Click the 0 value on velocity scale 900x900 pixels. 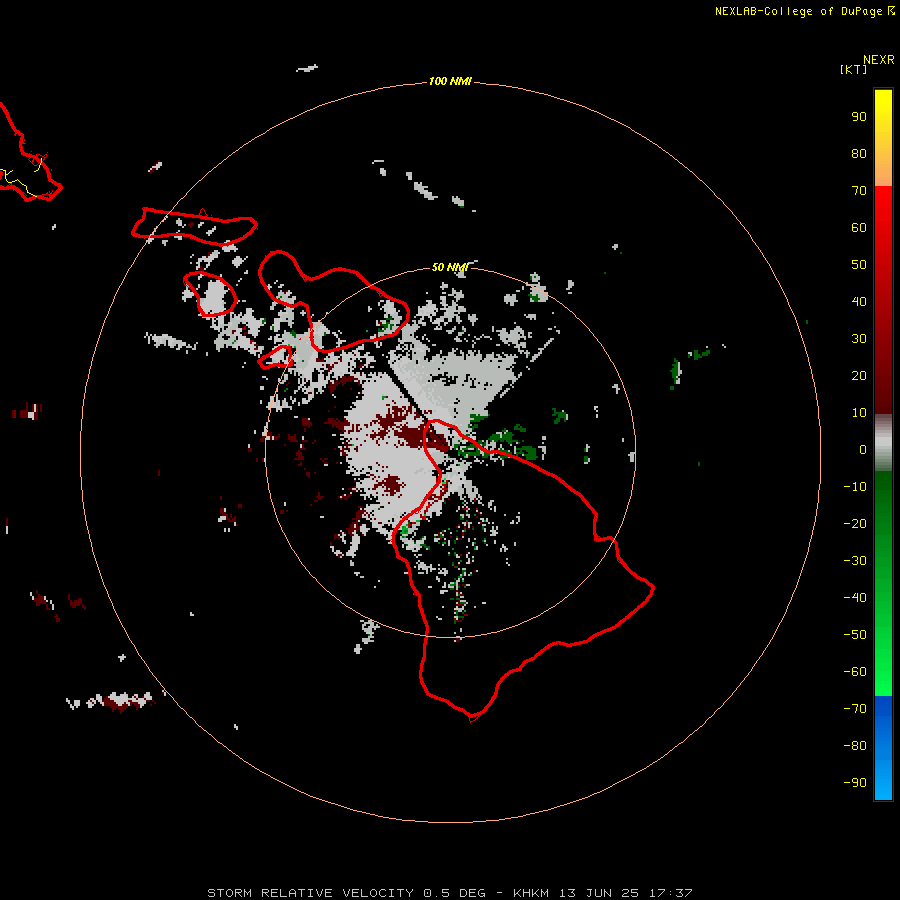pyautogui.click(x=863, y=450)
